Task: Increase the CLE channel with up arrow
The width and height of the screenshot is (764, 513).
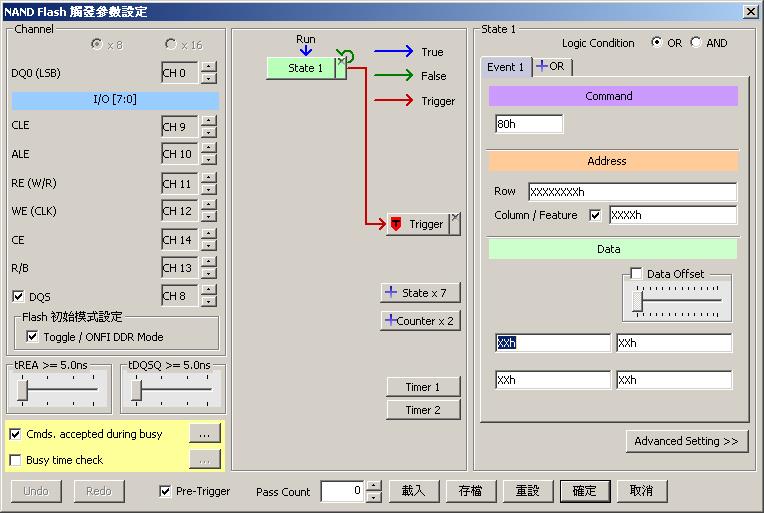Action: [x=209, y=120]
